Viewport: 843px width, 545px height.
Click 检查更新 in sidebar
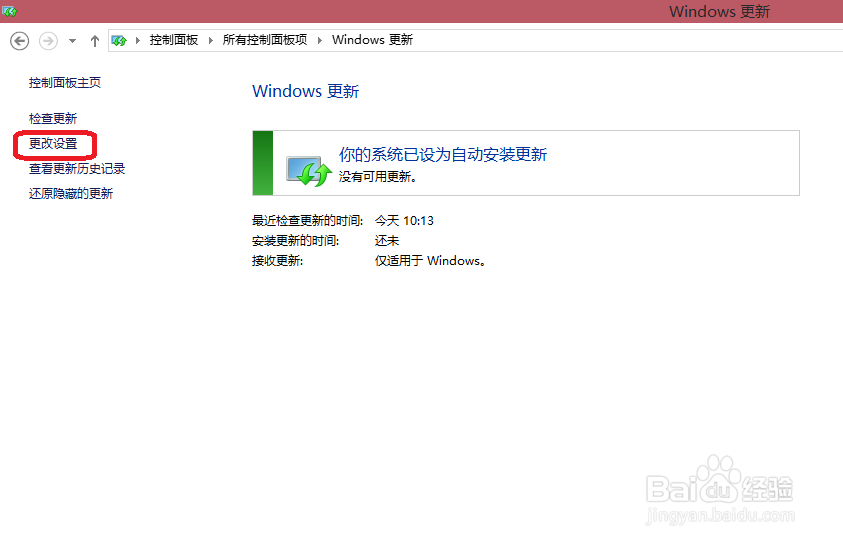point(53,118)
